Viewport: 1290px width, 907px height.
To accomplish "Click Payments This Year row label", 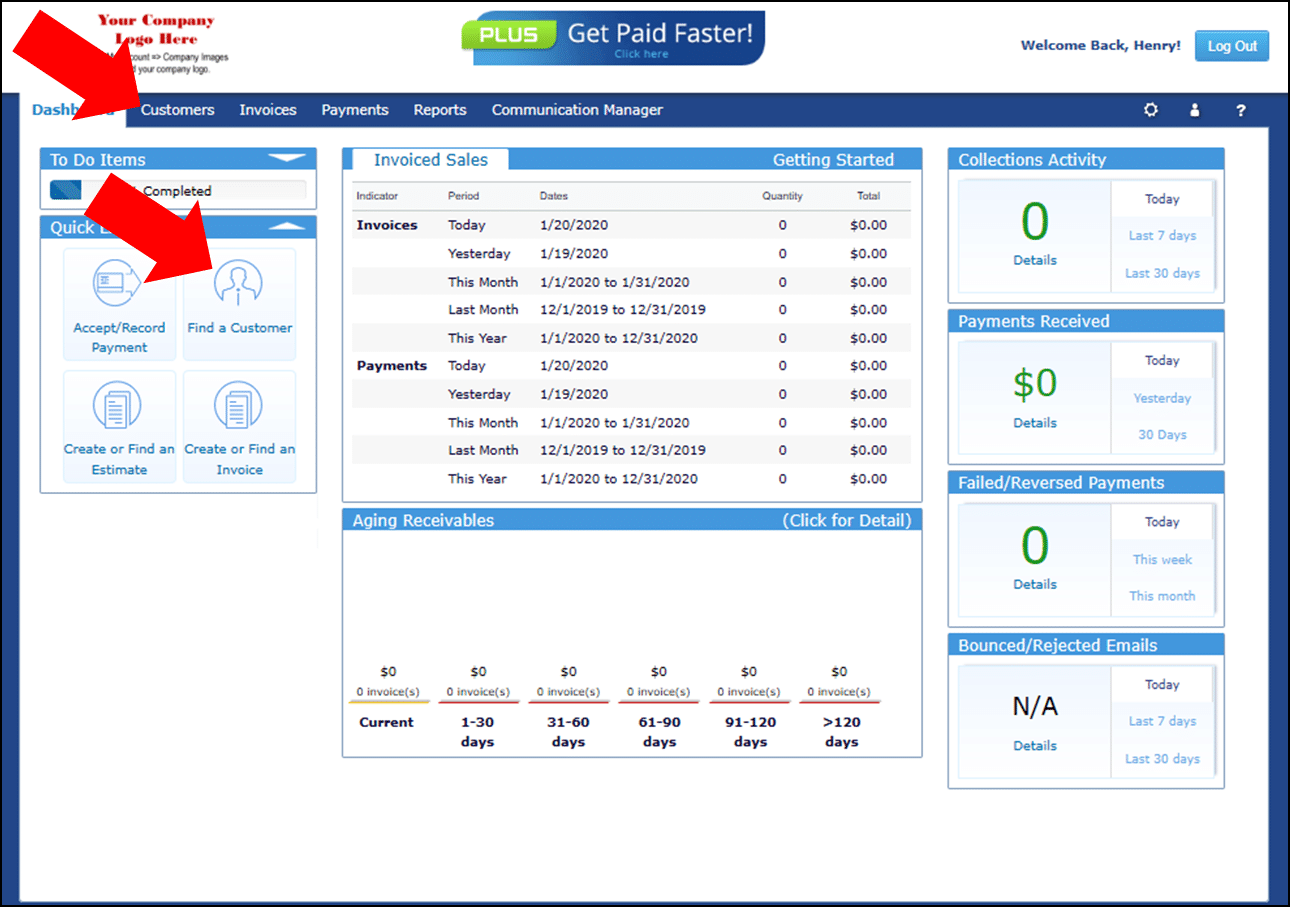I will (477, 479).
